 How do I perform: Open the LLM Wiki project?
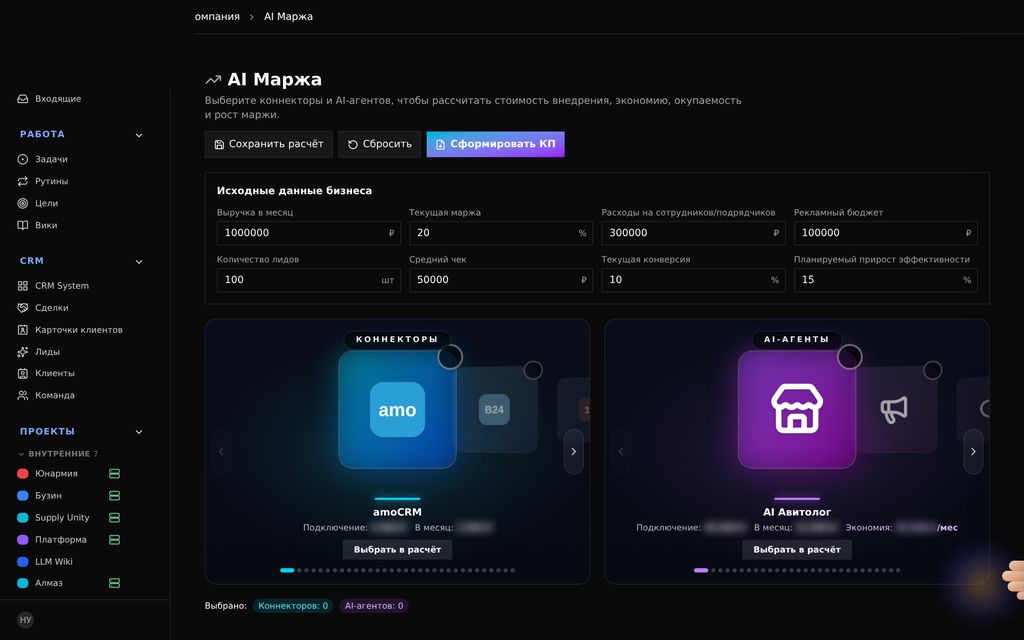[54, 562]
